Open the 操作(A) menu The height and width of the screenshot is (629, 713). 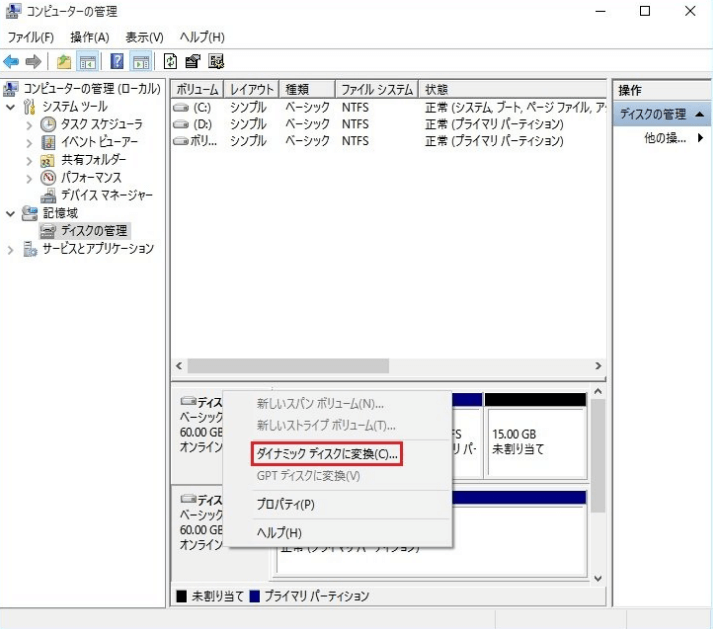click(x=90, y=37)
